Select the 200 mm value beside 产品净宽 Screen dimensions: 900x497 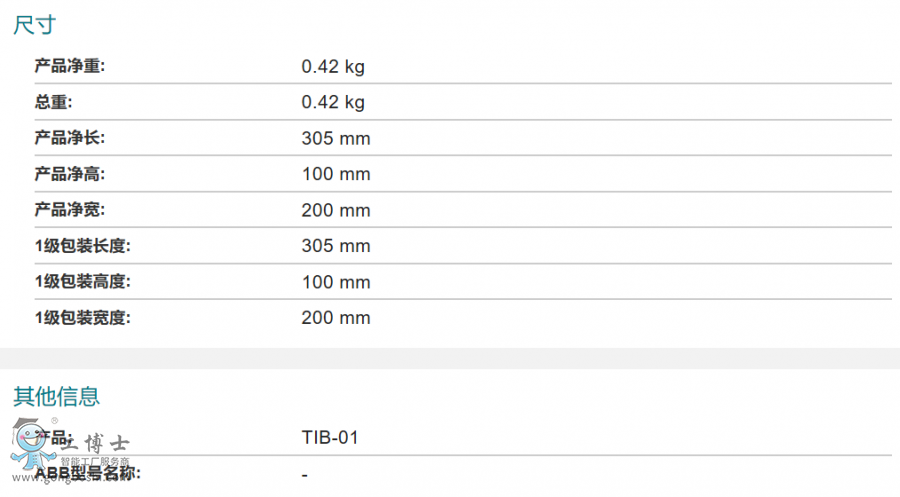[x=336, y=210]
